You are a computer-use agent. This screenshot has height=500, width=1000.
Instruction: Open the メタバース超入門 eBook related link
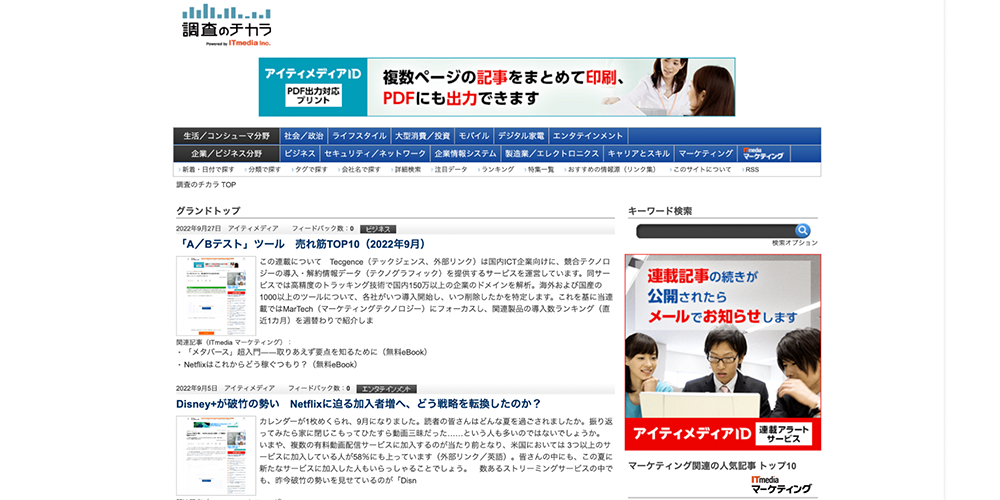coord(305,352)
